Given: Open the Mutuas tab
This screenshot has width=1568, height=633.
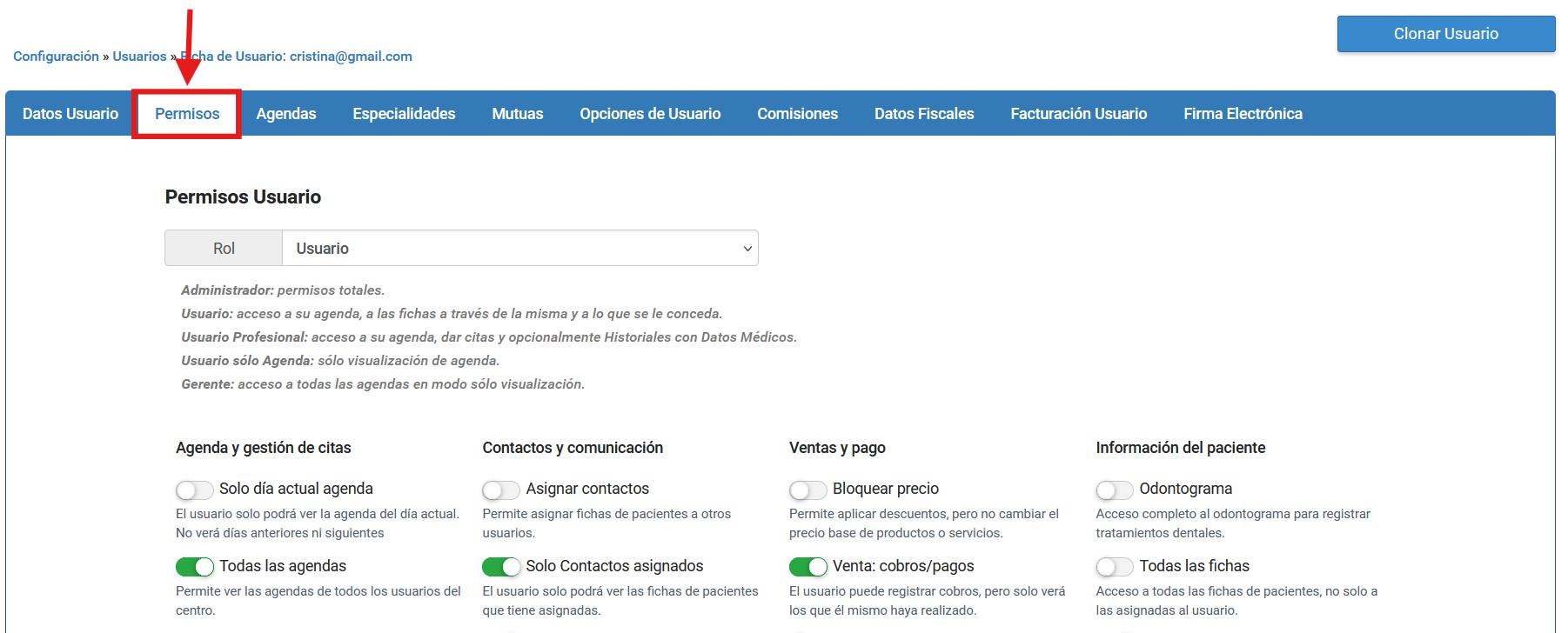Looking at the screenshot, I should click(x=518, y=114).
